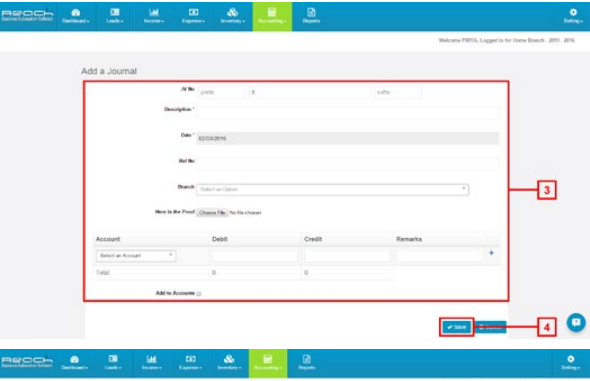Viewport: 590px width, 381px height.
Task: Add a journal row with the blue plus icon
Action: (491, 253)
